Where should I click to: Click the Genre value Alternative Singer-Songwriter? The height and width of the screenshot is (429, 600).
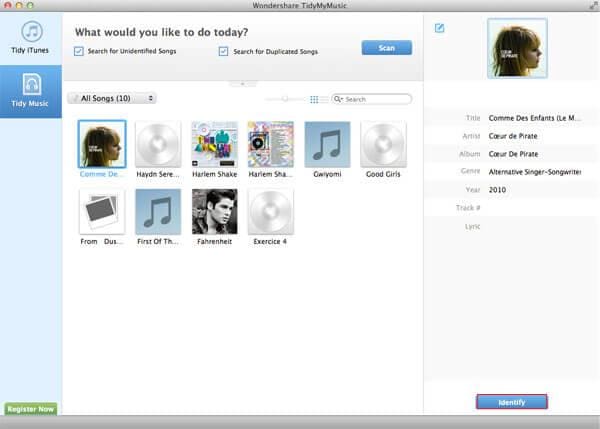point(535,172)
